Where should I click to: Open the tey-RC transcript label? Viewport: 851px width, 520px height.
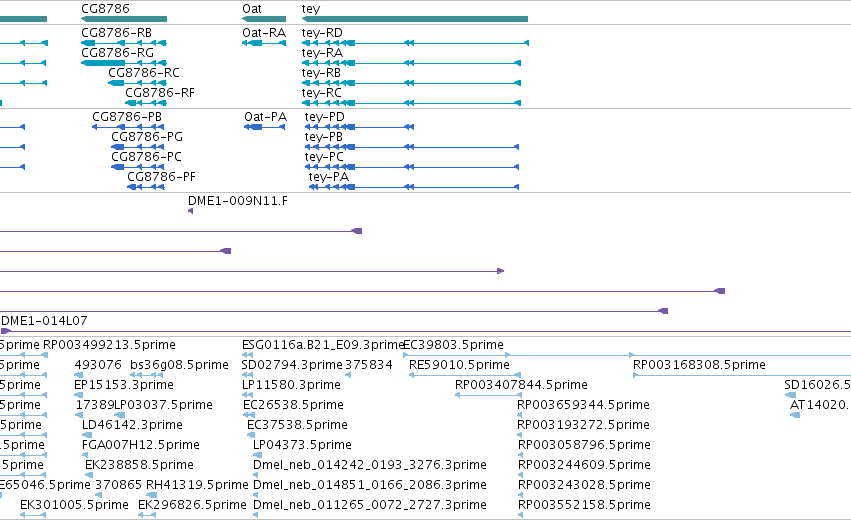(x=322, y=93)
